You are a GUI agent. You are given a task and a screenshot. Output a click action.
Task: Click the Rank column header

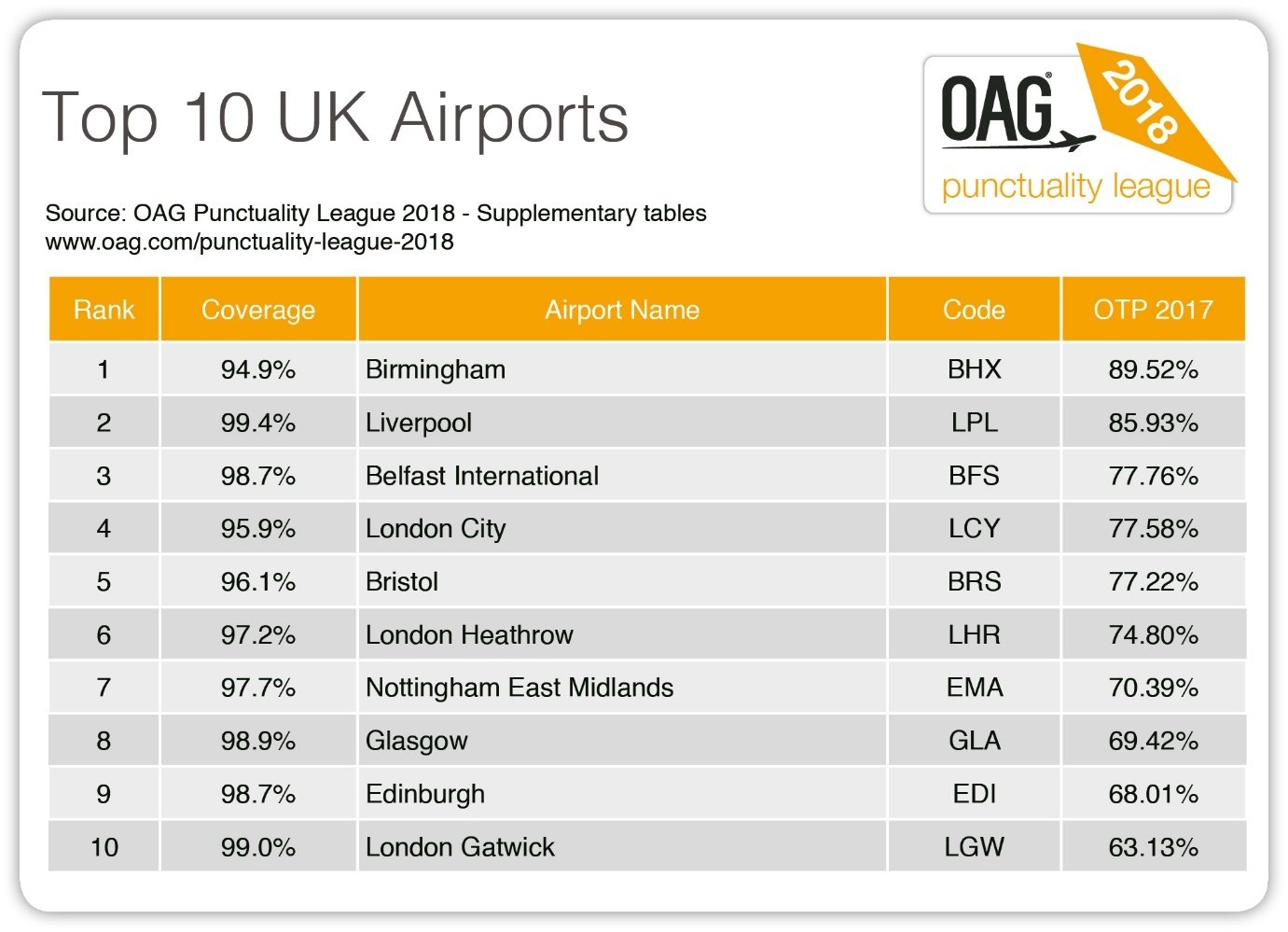pos(104,310)
